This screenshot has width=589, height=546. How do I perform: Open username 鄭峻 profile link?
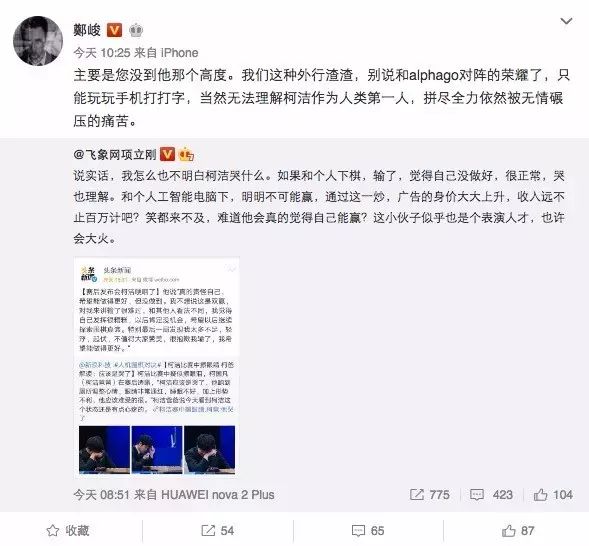[x=87, y=30]
